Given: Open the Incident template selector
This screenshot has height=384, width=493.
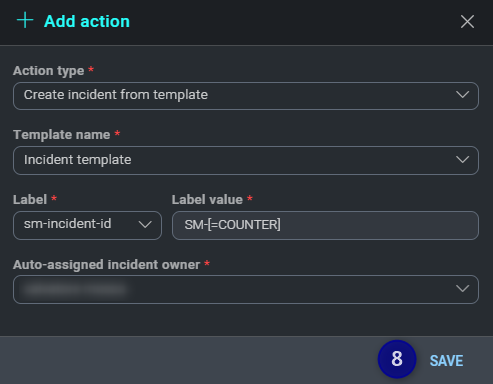Looking at the screenshot, I should (246, 160).
